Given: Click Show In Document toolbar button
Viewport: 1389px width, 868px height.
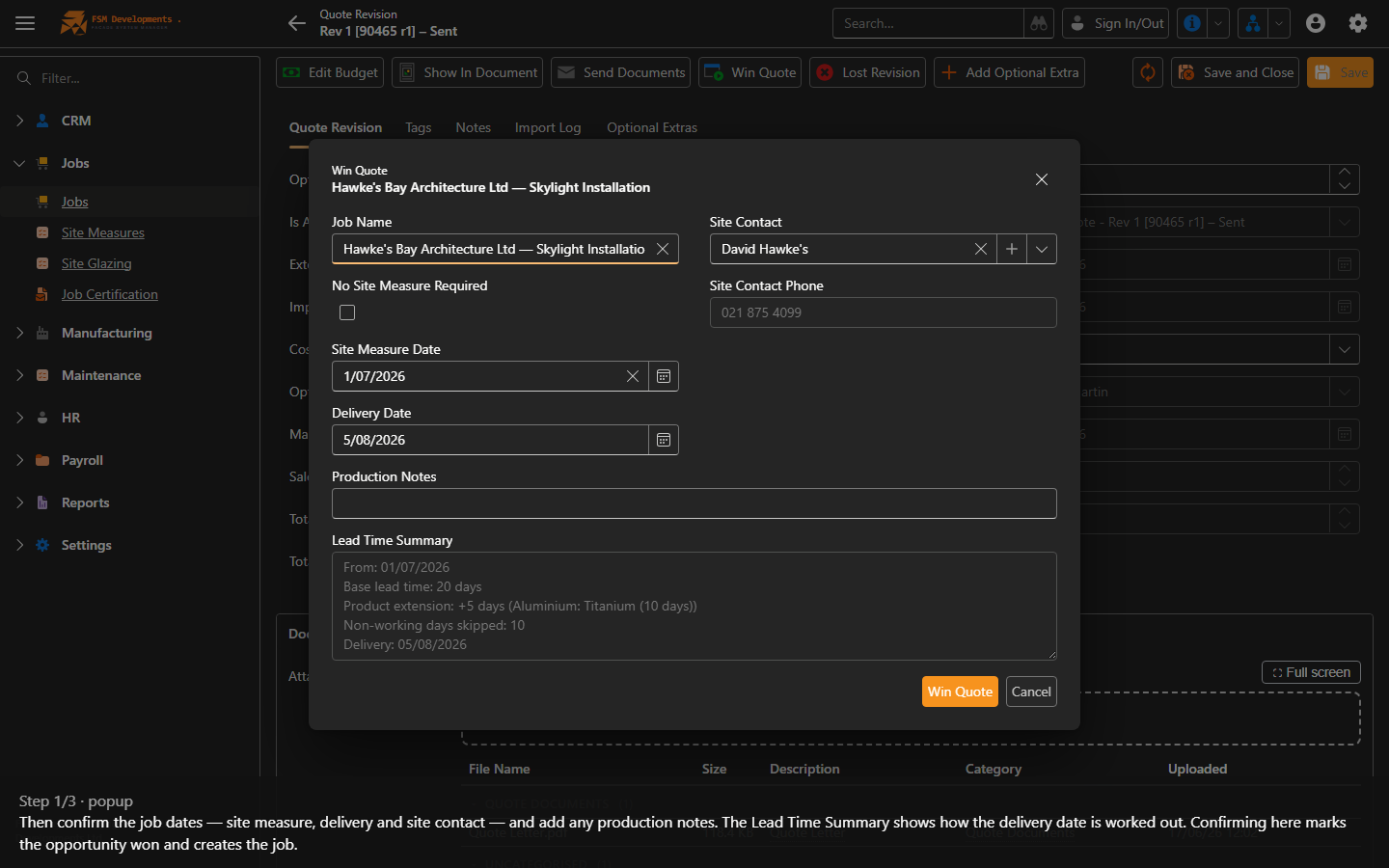Looking at the screenshot, I should (468, 72).
